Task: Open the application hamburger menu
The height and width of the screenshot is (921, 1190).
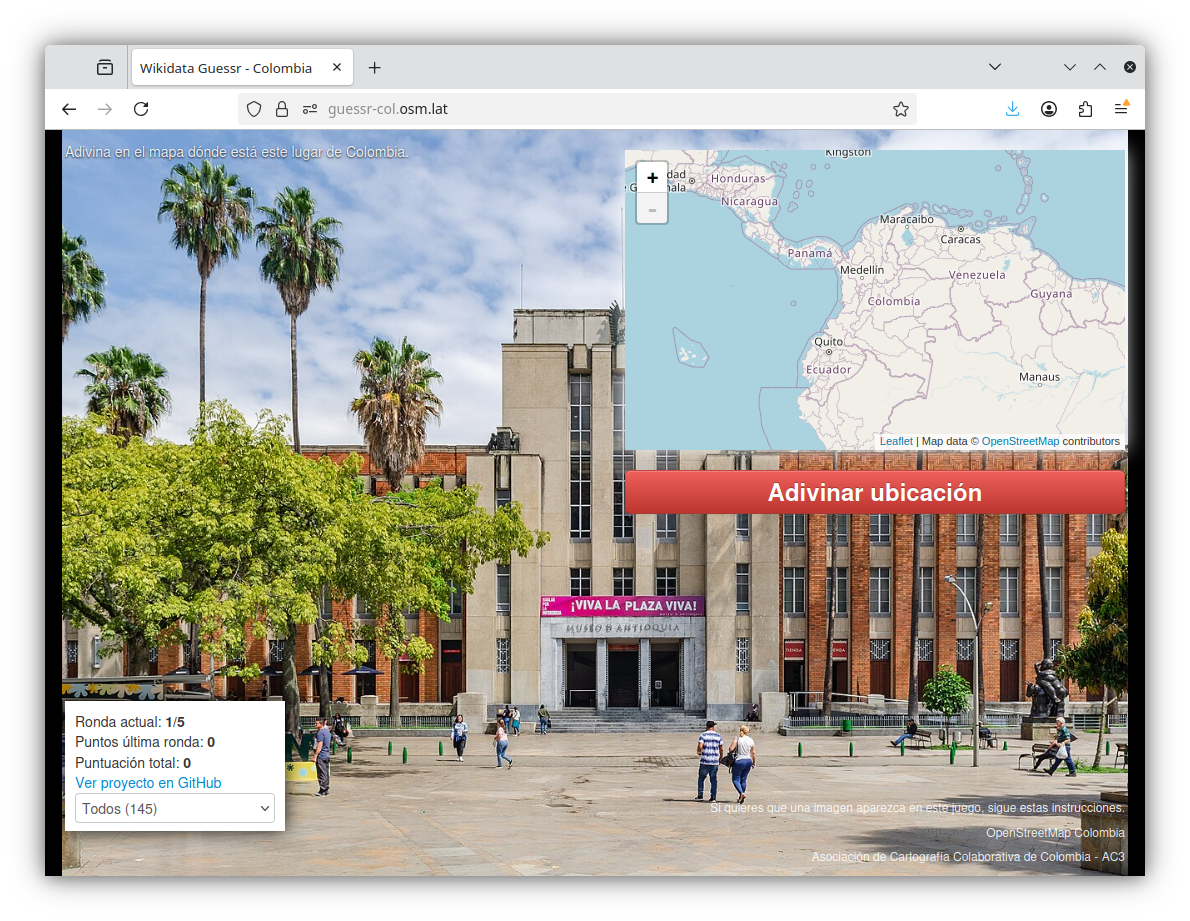Action: click(1121, 109)
